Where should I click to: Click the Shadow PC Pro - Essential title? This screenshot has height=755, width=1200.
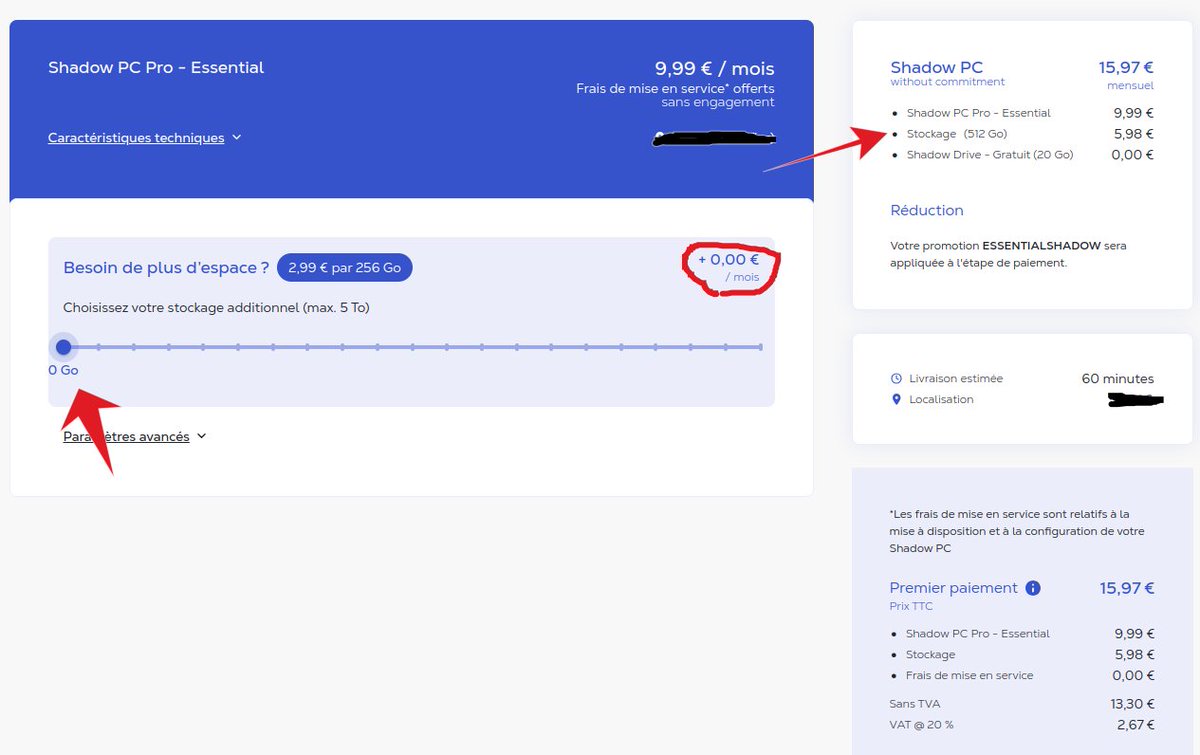156,68
